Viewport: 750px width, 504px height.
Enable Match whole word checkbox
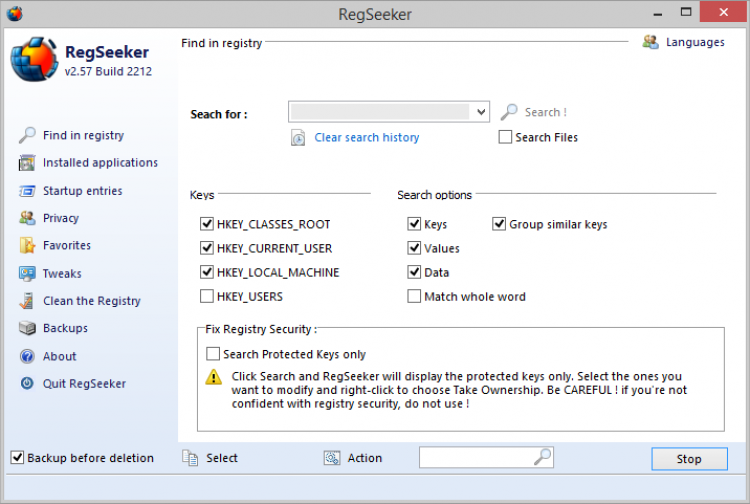(x=414, y=296)
